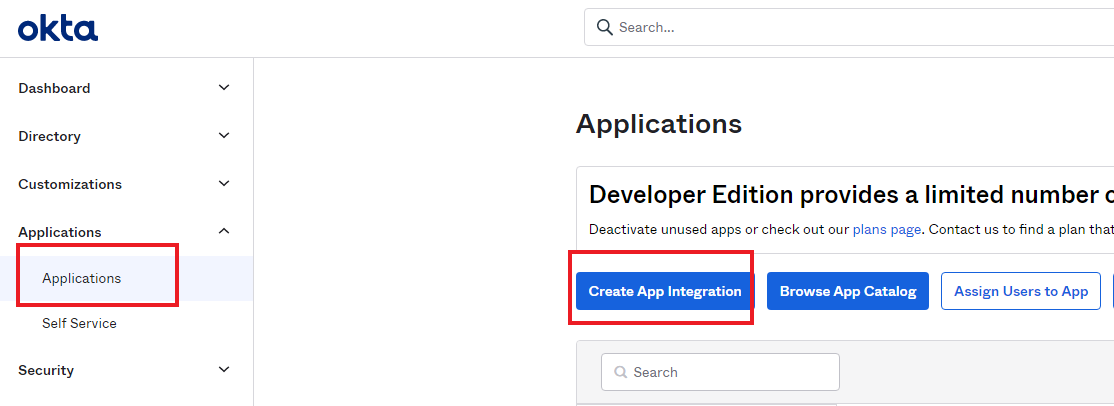Expand the Dashboard menu chevron
The height and width of the screenshot is (406, 1114).
coord(224,87)
